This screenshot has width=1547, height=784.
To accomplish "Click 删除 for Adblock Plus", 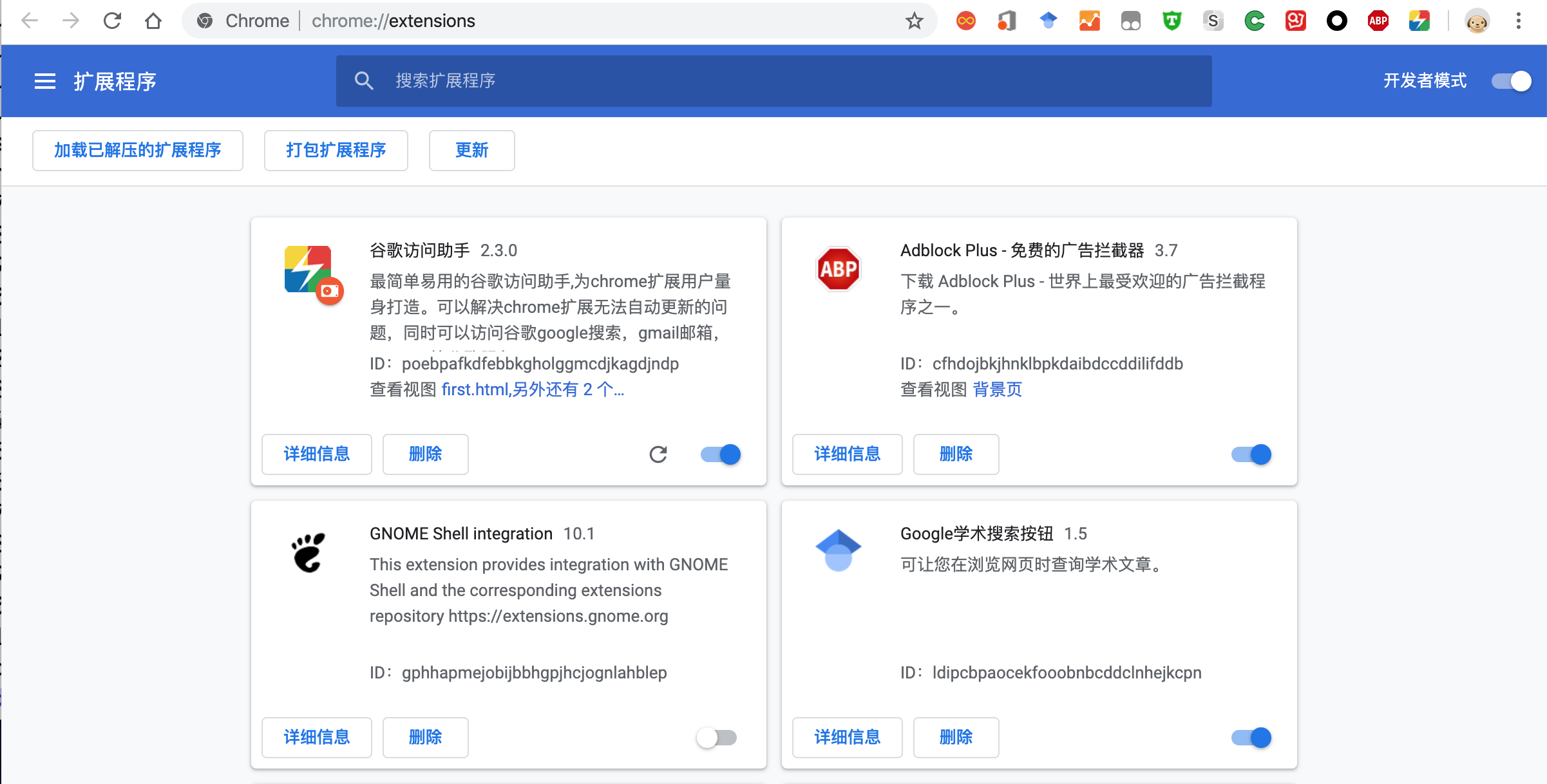I will [x=956, y=454].
